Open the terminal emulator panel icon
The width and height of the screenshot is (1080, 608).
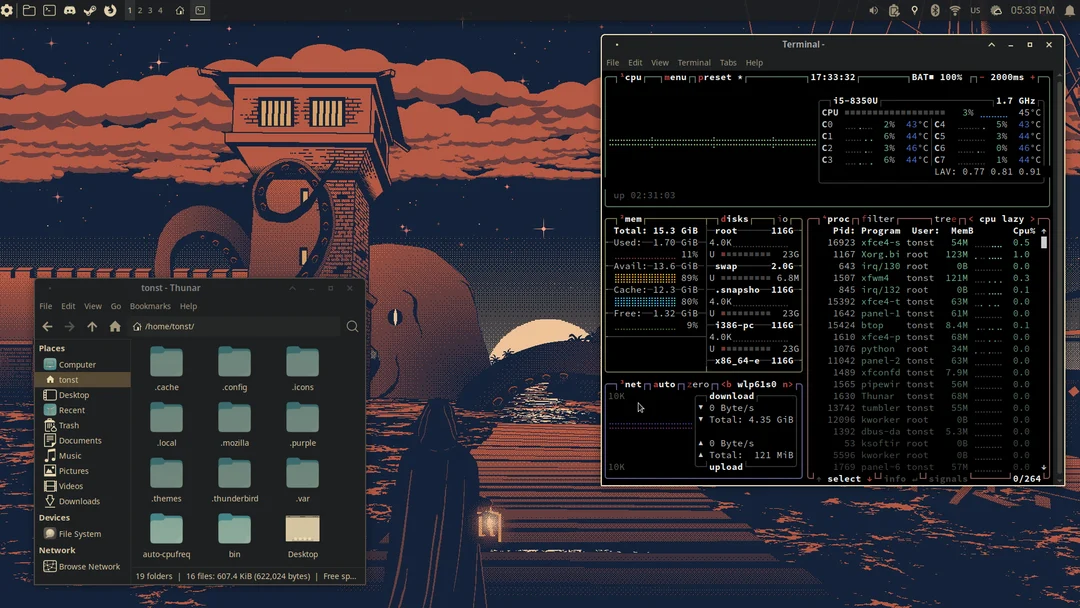[x=48, y=11]
